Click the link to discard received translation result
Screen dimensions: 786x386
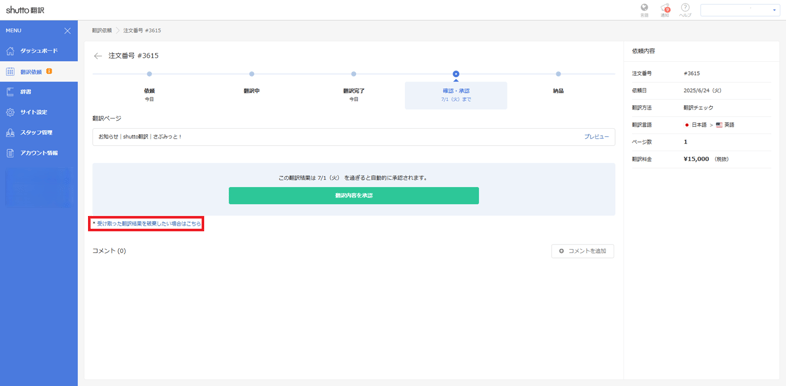149,224
